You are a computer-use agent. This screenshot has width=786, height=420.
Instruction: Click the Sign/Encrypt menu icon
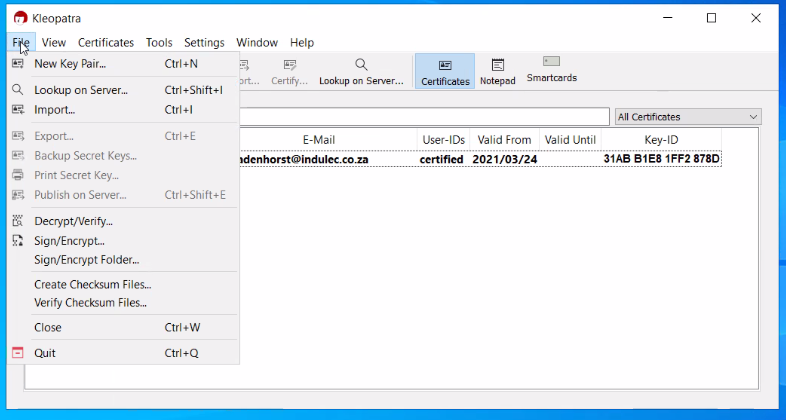pos(18,241)
